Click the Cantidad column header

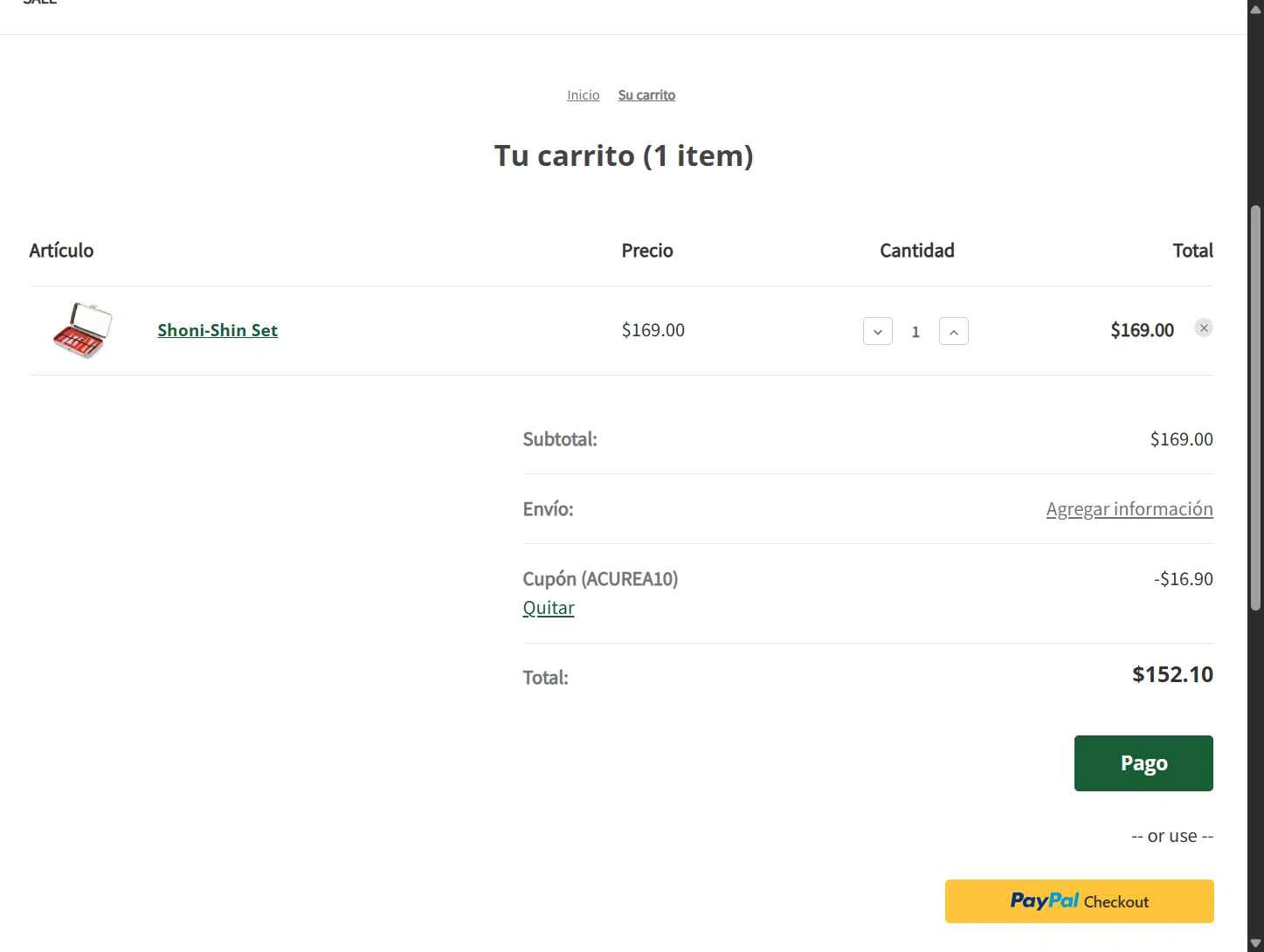917,251
